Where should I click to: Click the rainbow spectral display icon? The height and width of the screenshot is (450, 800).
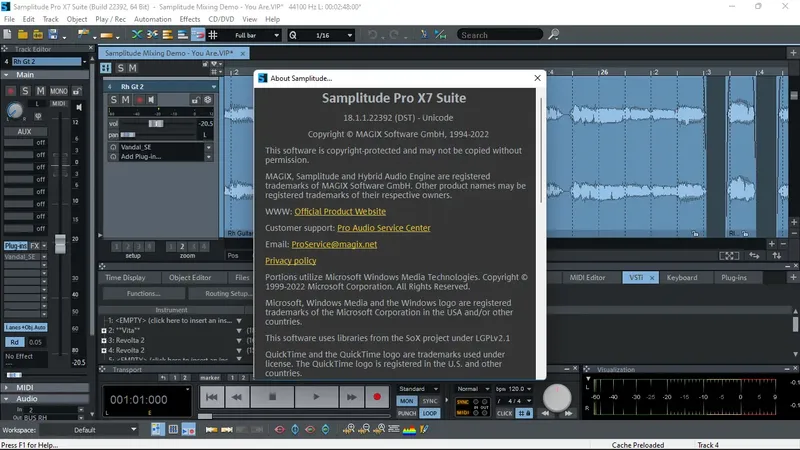pyautogui.click(x=409, y=430)
